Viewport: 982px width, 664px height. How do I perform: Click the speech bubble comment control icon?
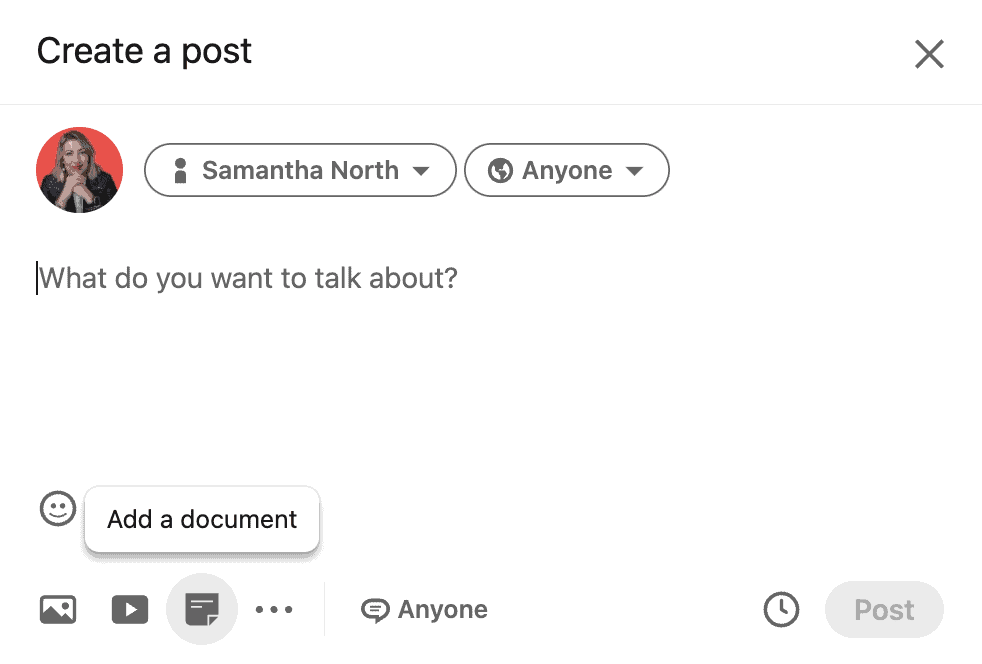[x=375, y=610]
